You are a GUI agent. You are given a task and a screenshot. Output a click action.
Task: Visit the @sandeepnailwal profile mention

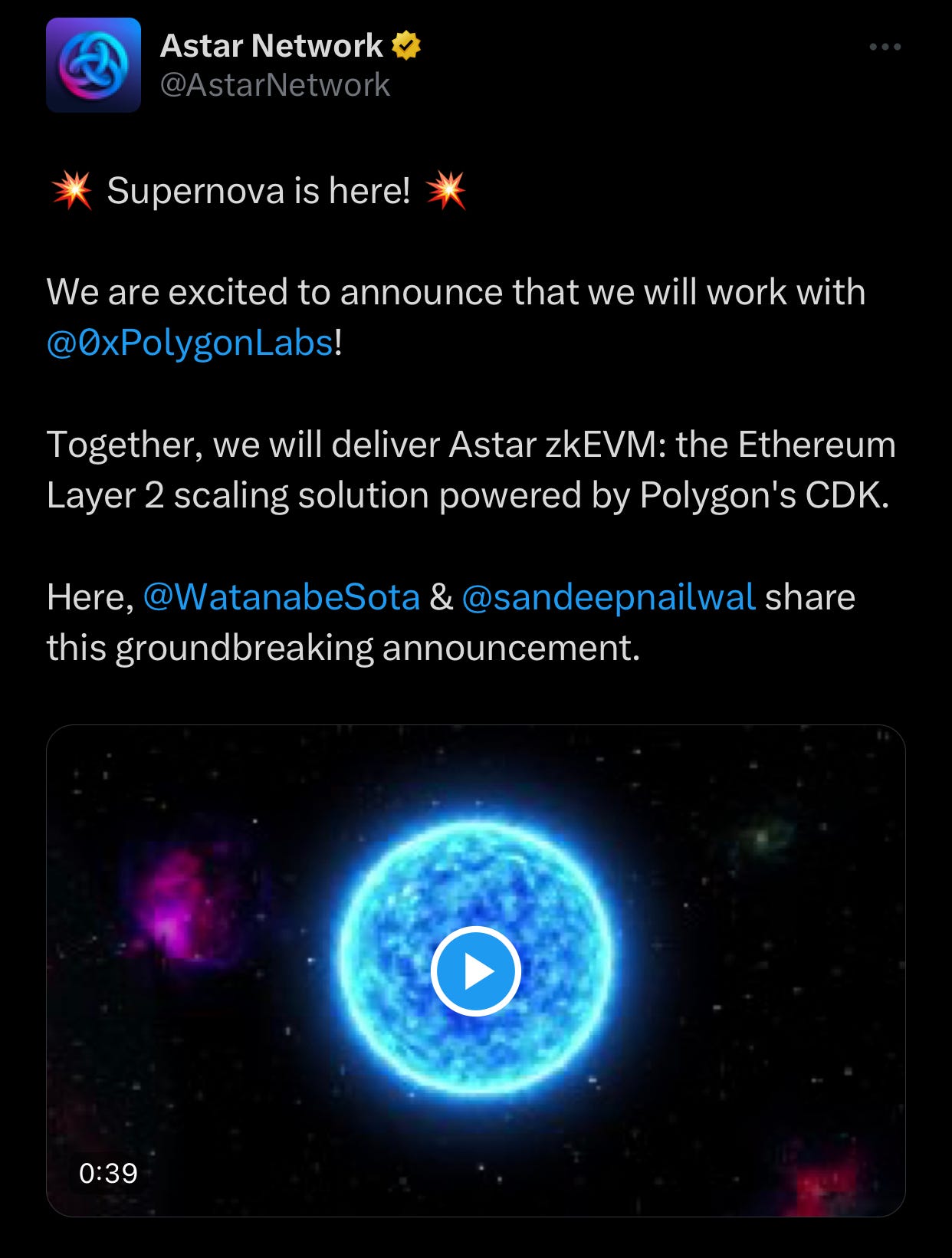click(x=609, y=596)
